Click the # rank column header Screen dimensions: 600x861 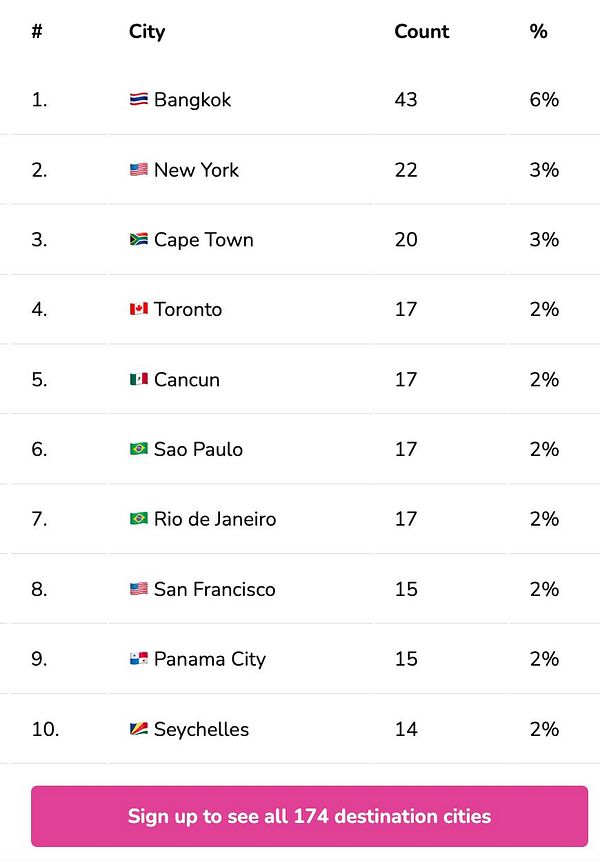[x=37, y=31]
